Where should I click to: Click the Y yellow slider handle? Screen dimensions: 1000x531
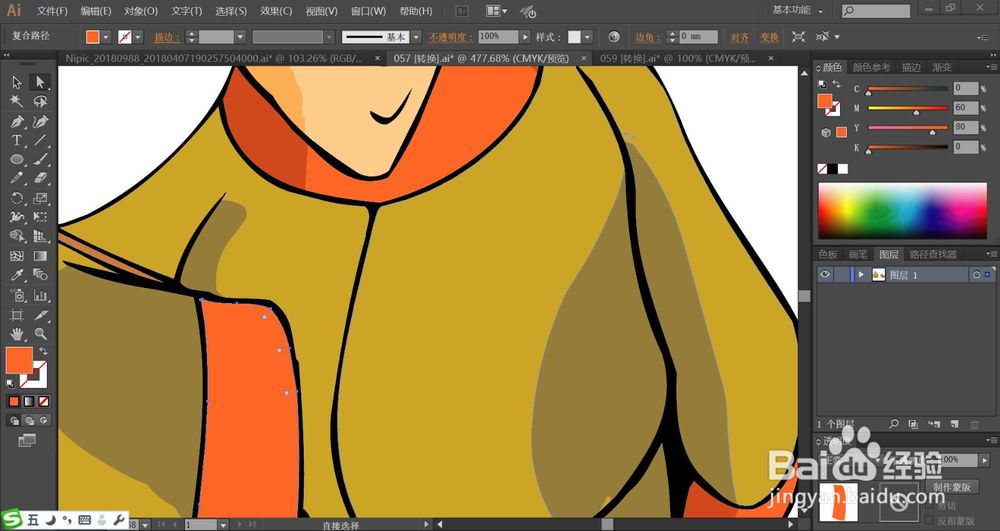pyautogui.click(x=932, y=133)
